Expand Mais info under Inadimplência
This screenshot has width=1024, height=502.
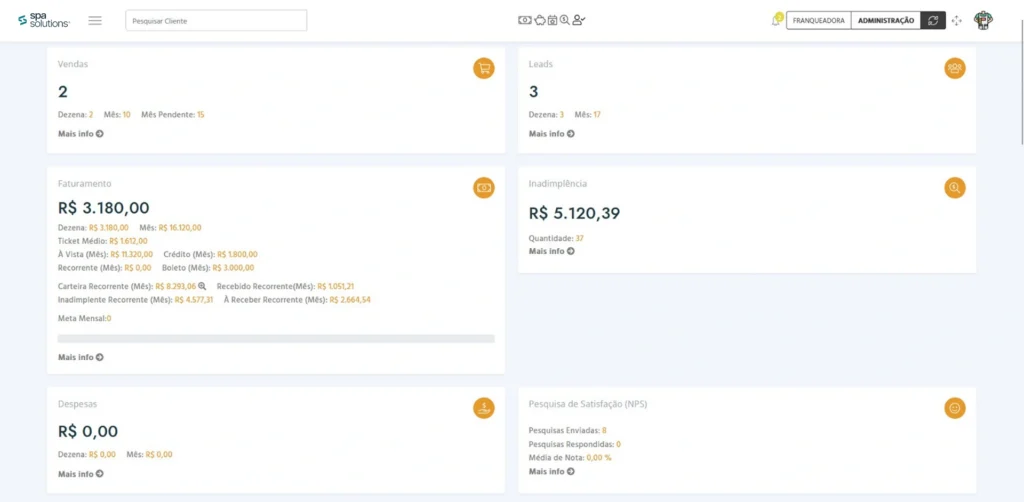pos(551,251)
